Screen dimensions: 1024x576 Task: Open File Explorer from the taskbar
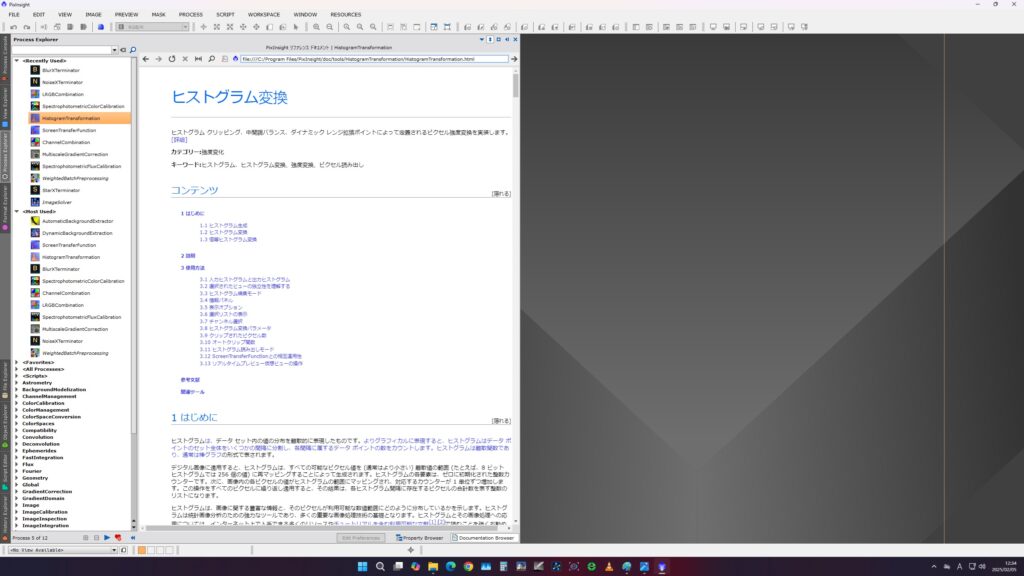coord(433,566)
